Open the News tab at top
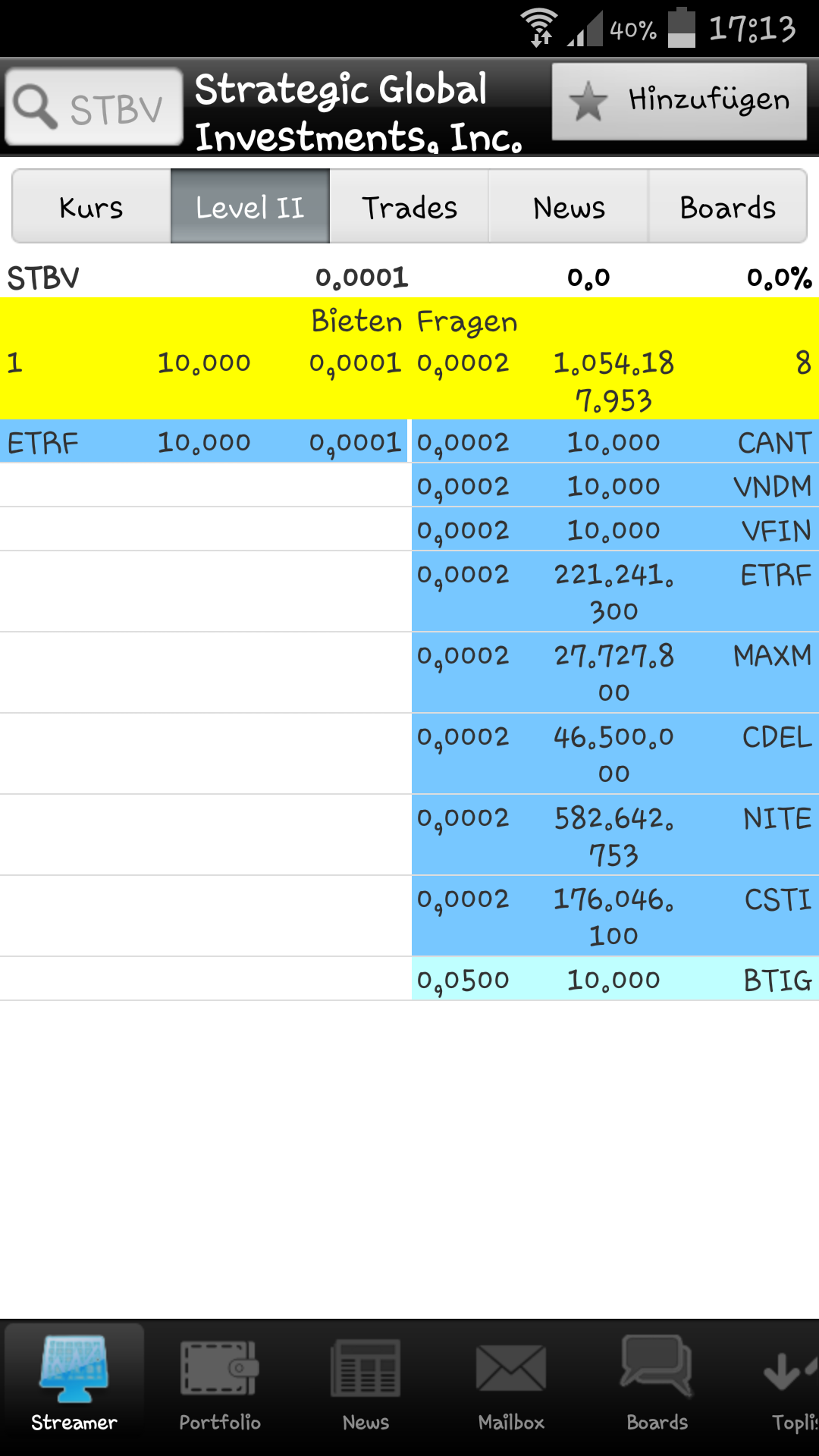 pos(569,206)
